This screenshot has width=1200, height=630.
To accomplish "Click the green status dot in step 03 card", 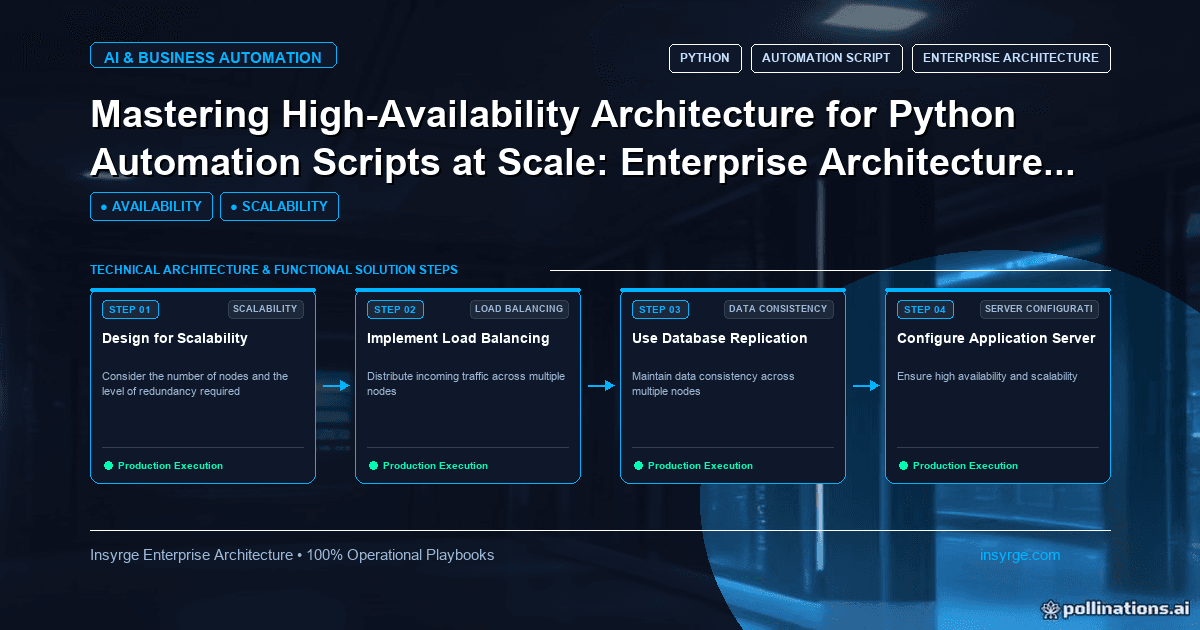I will (638, 465).
